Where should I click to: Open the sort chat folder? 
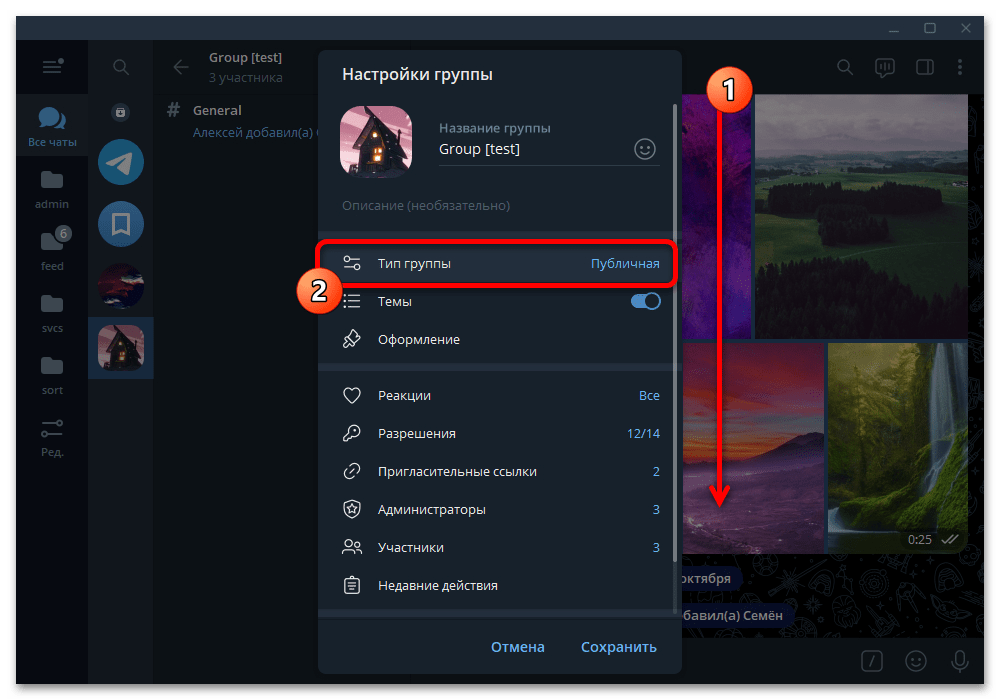click(x=52, y=375)
